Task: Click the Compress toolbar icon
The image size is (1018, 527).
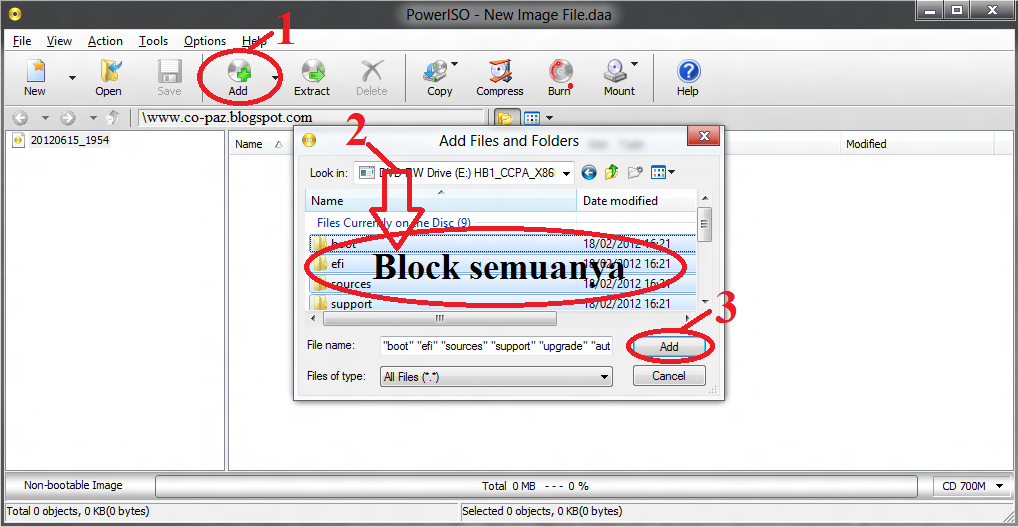Action: [x=500, y=77]
